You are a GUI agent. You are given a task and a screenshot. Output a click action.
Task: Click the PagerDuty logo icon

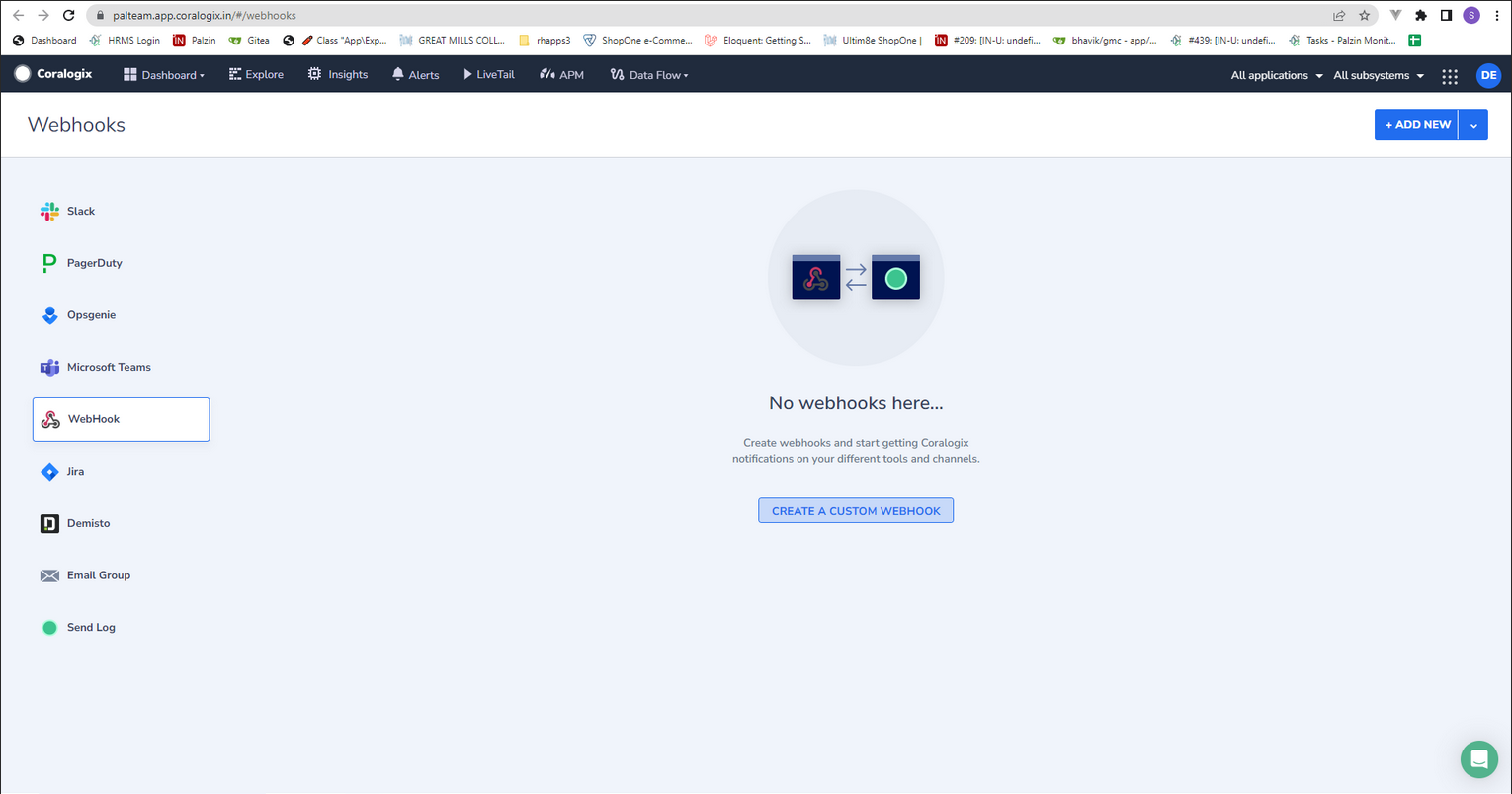pos(49,263)
